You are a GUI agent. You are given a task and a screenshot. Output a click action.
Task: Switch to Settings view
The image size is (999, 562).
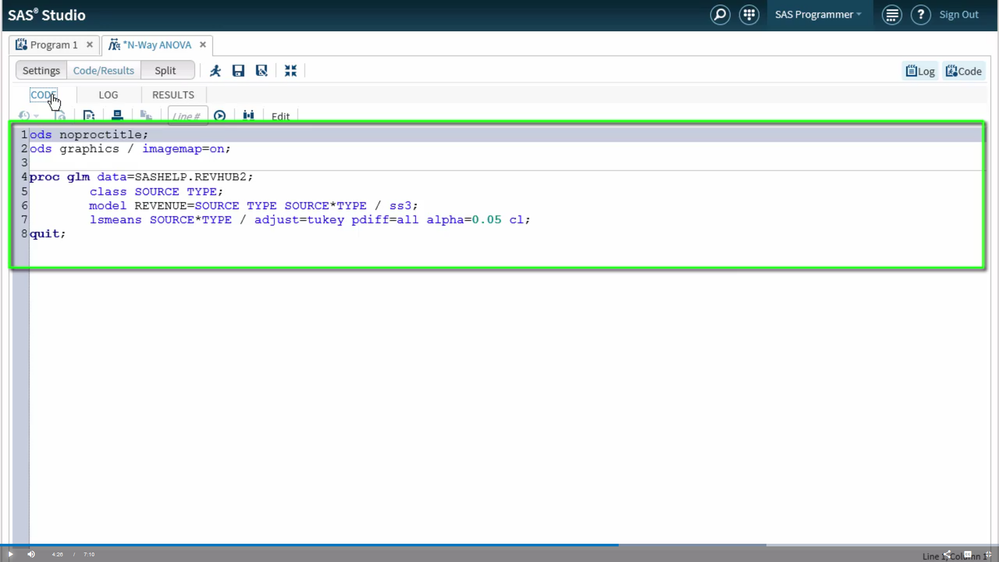click(x=41, y=71)
